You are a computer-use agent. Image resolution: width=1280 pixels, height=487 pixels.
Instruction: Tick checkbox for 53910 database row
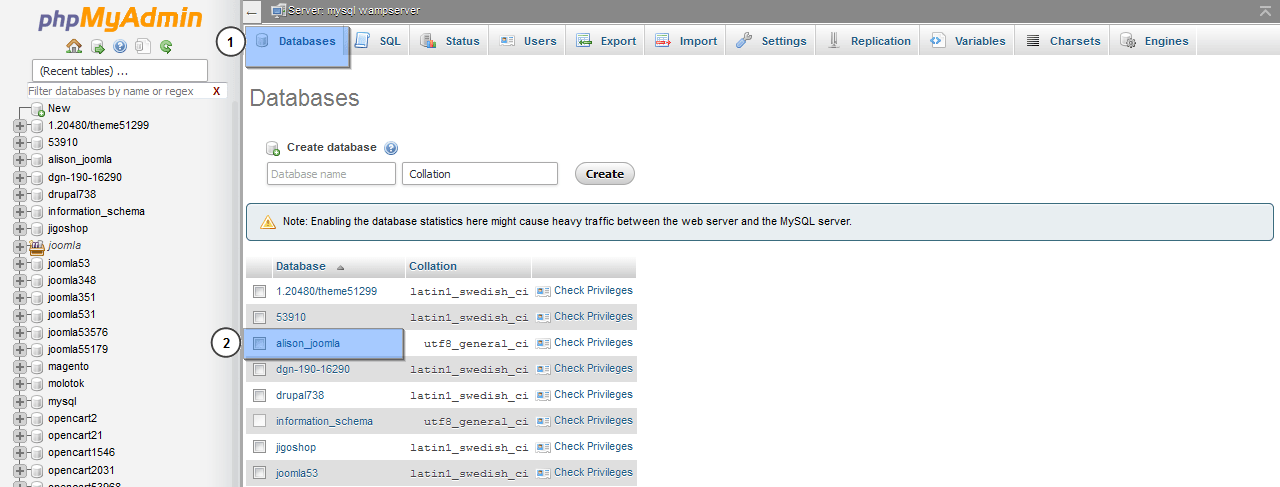[x=259, y=317]
